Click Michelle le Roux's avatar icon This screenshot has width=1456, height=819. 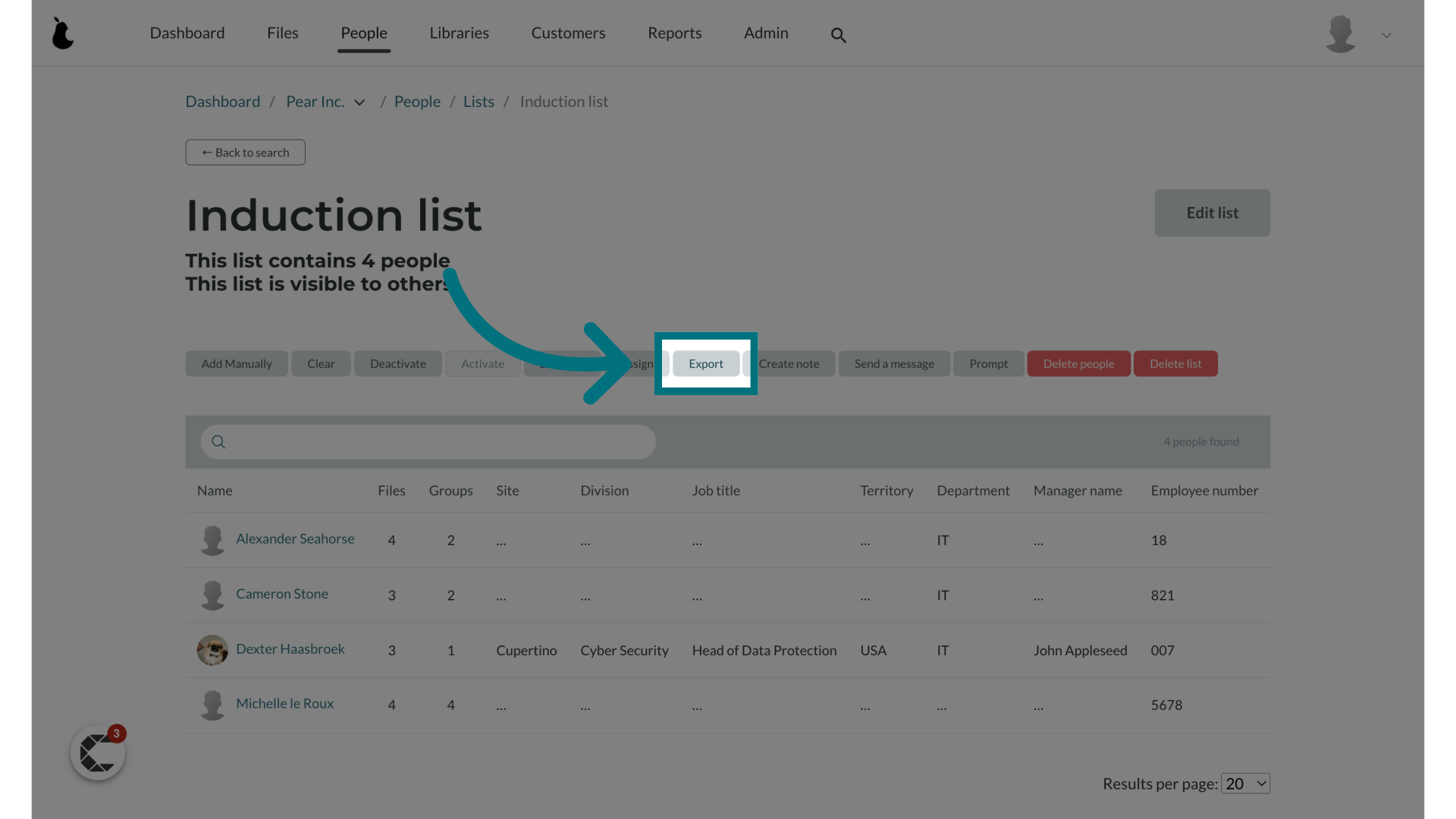pos(212,704)
